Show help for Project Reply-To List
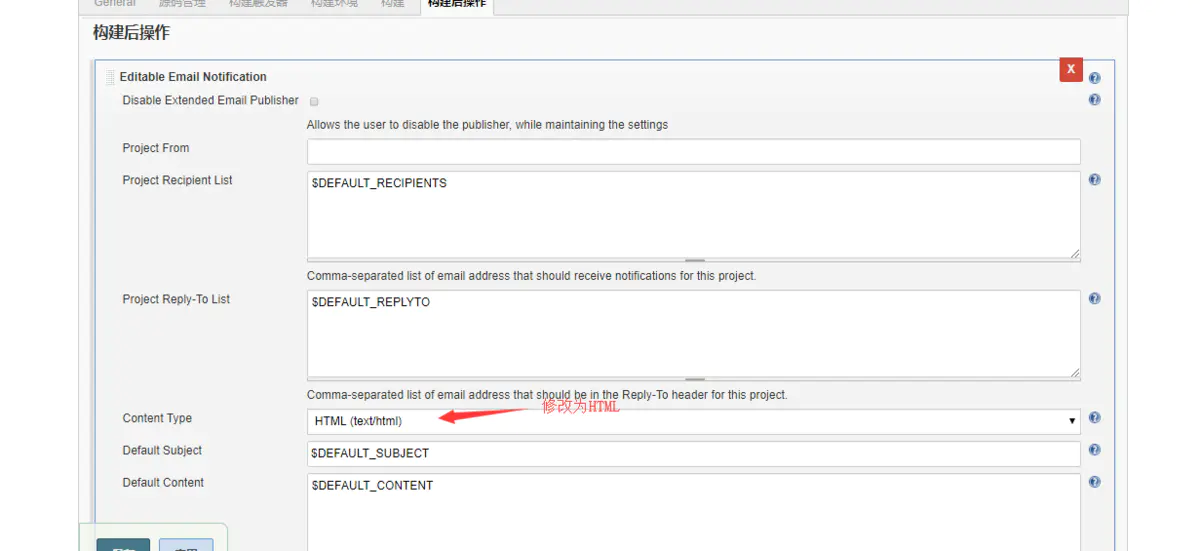 [1095, 299]
